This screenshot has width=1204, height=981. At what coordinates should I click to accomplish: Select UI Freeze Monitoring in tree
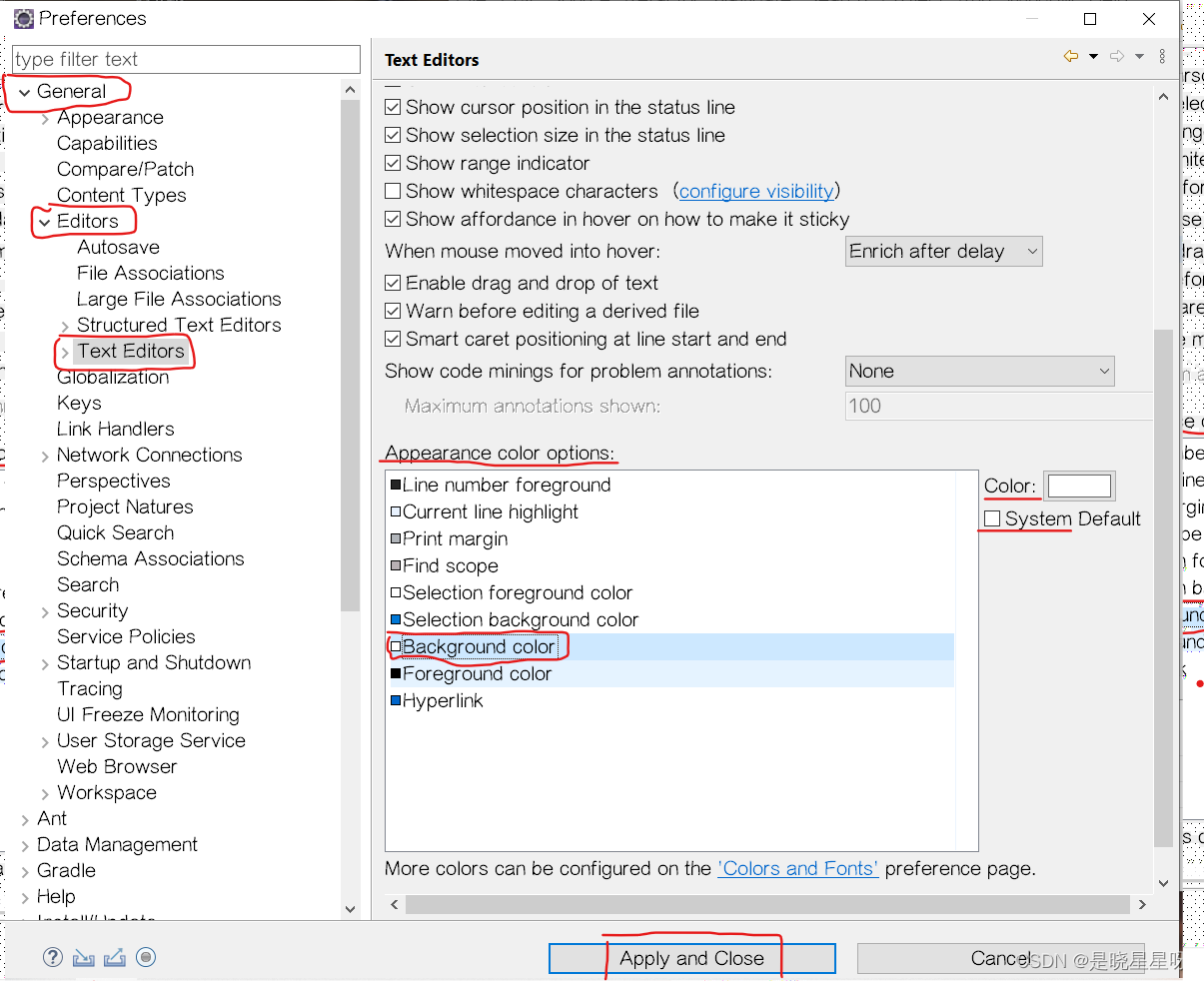(x=148, y=714)
